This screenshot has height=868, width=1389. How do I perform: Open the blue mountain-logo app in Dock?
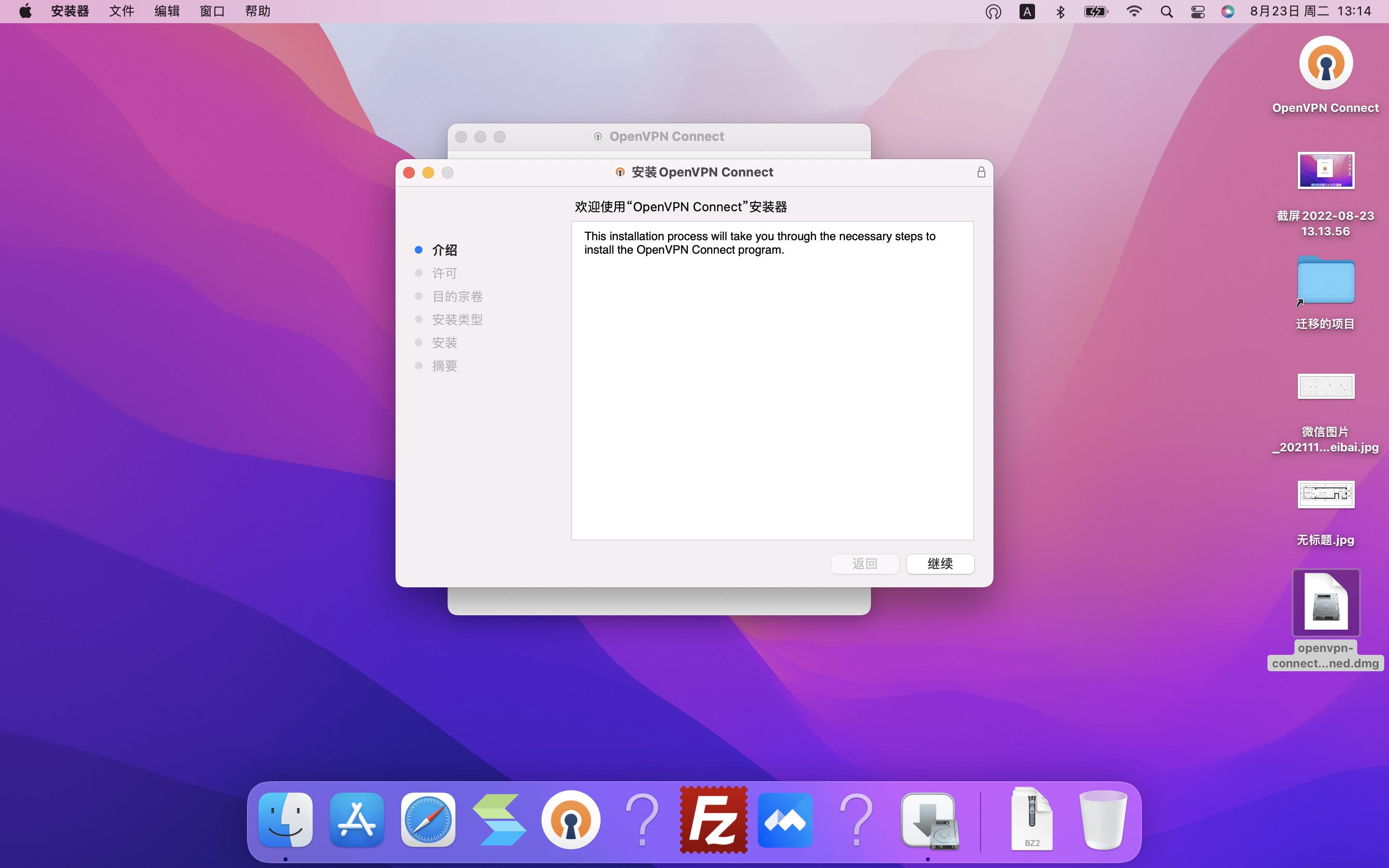pos(785,820)
